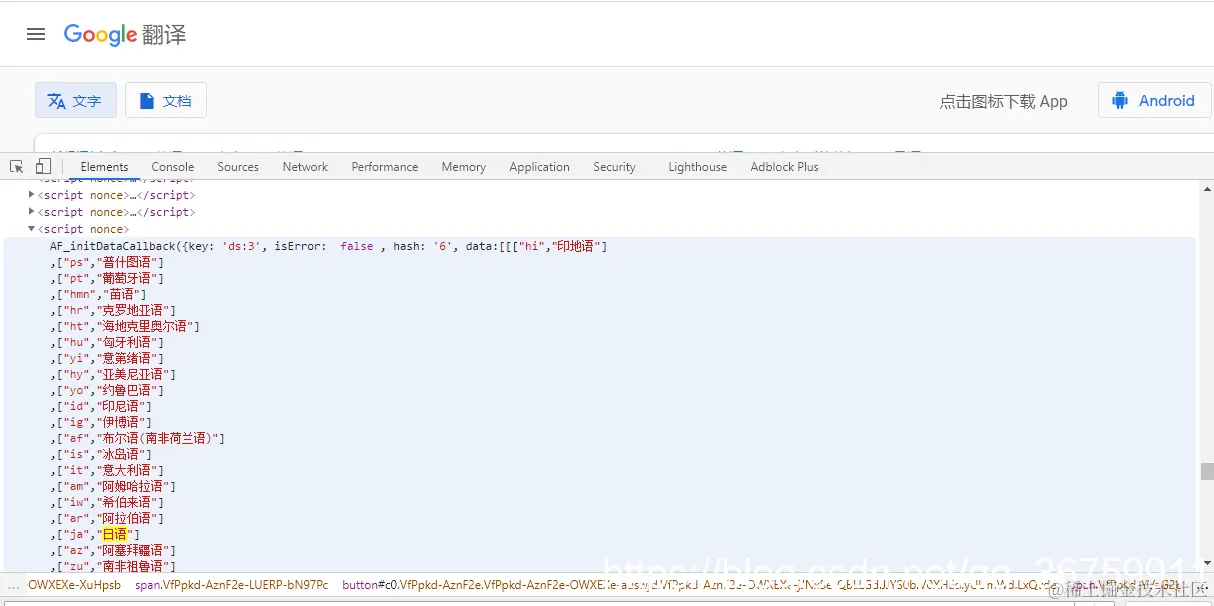Switch to the Memory tab
Screen dimensions: 1214x606
pos(464,167)
